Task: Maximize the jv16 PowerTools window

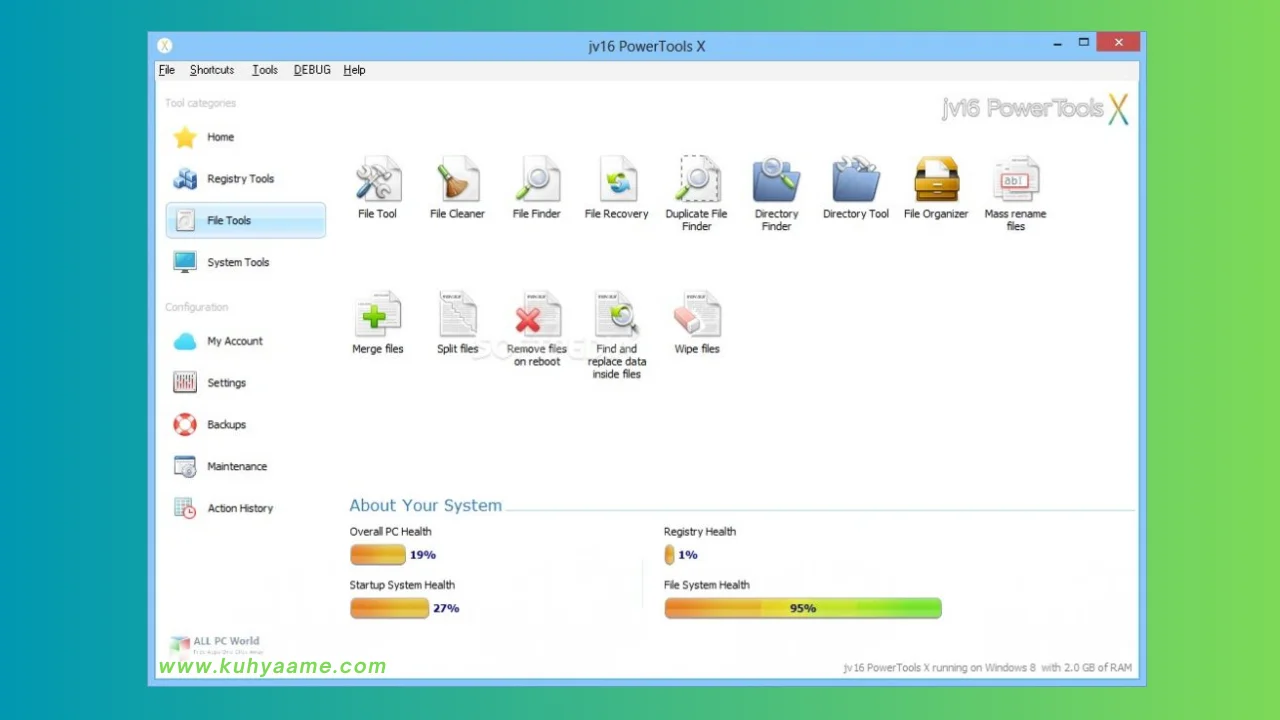Action: click(x=1084, y=43)
